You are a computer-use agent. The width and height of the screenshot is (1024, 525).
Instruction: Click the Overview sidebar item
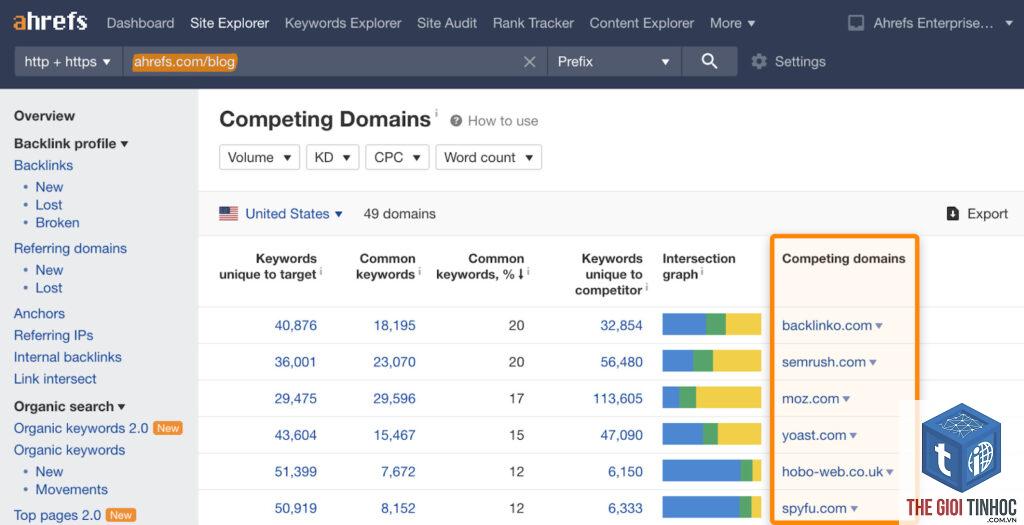44,116
